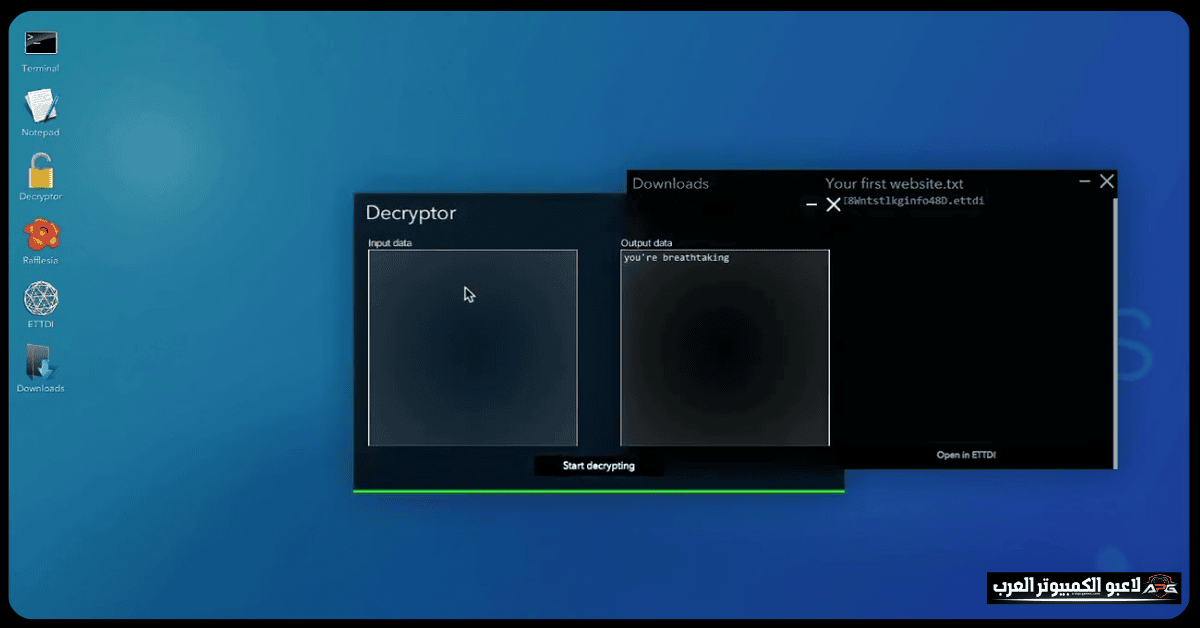Open the Downloads folder desktop icon

(41, 363)
